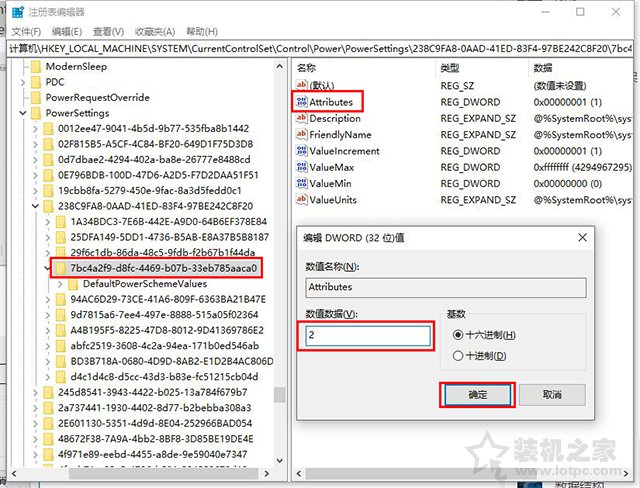Click the tree pane vertical scrollbar thumb
Screen dimensions: 640x488
tap(280, 395)
